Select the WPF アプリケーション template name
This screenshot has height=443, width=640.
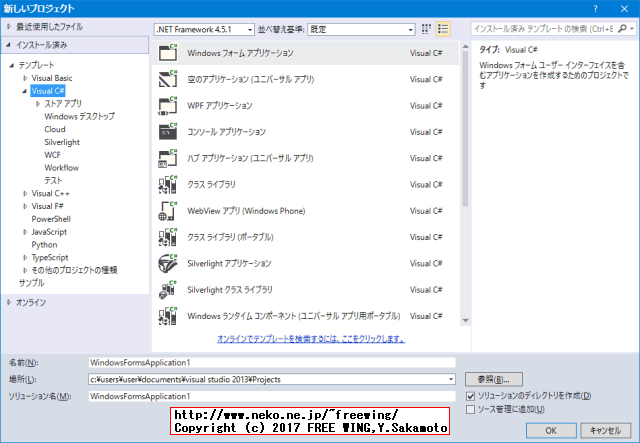[220, 105]
